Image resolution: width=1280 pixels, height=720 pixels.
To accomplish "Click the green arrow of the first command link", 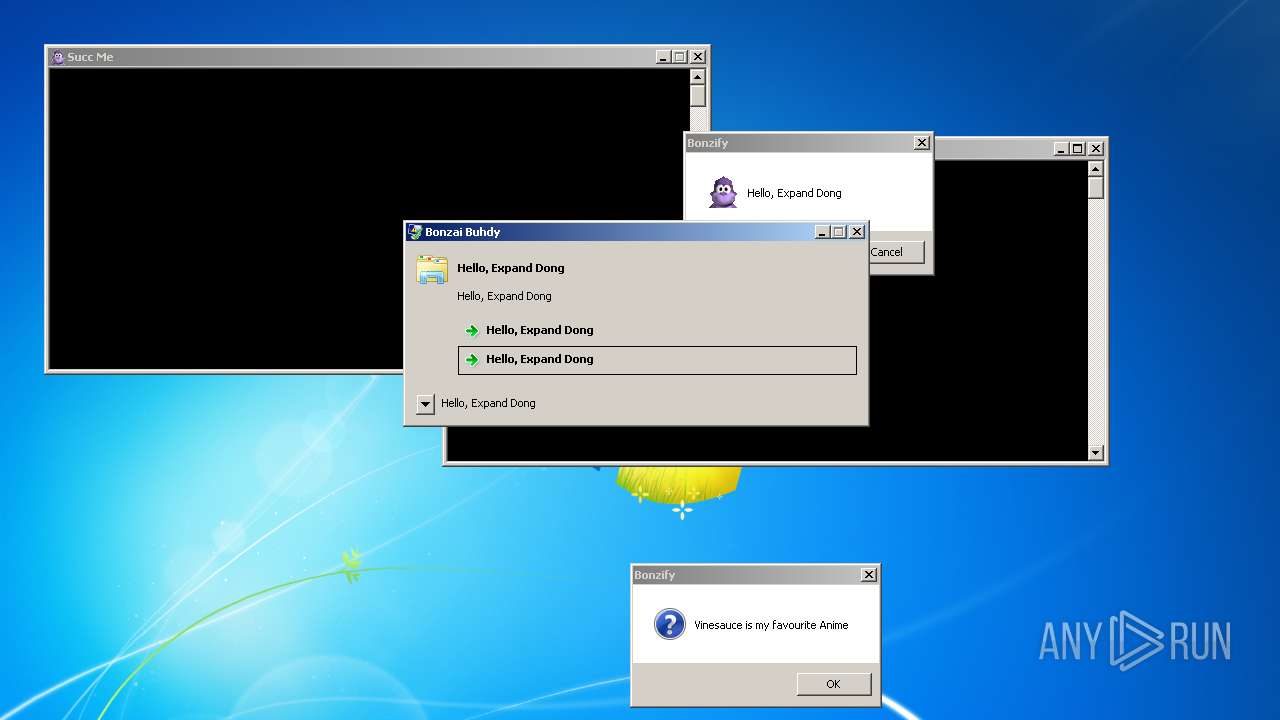I will tap(472, 331).
